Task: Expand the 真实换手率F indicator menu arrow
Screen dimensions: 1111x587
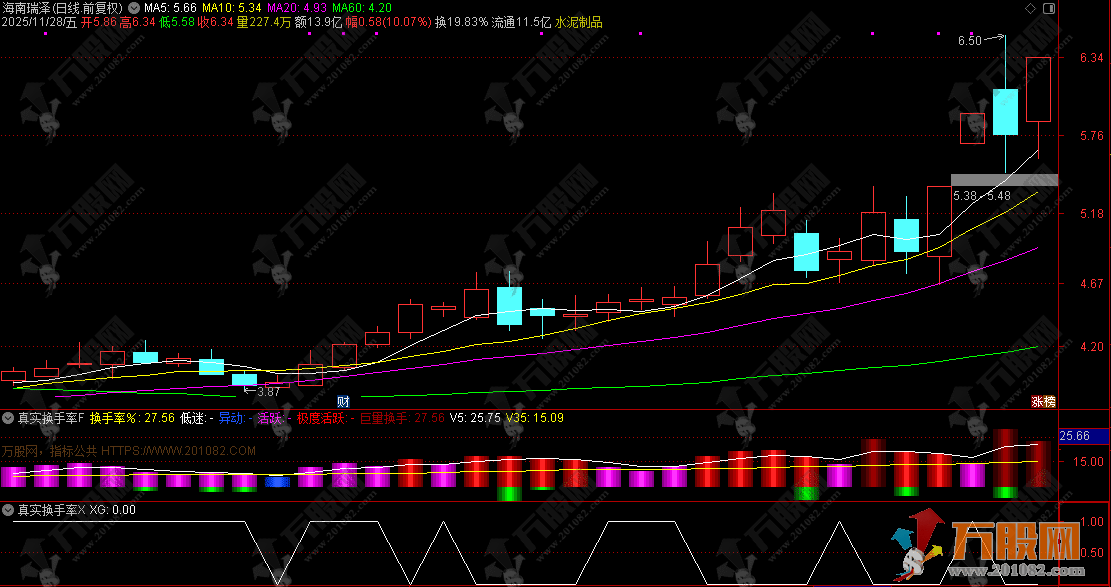Action: 8,418
